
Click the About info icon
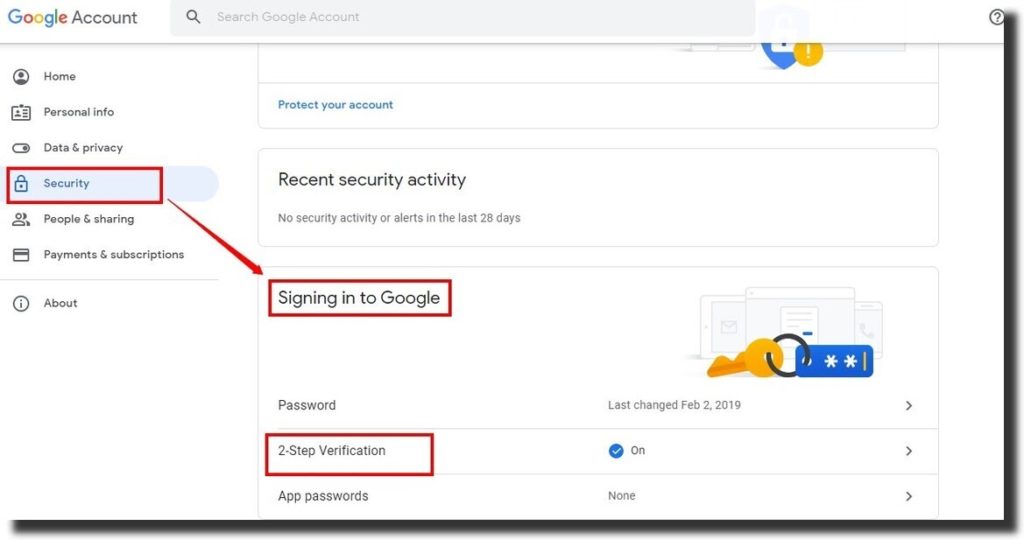[x=21, y=304]
